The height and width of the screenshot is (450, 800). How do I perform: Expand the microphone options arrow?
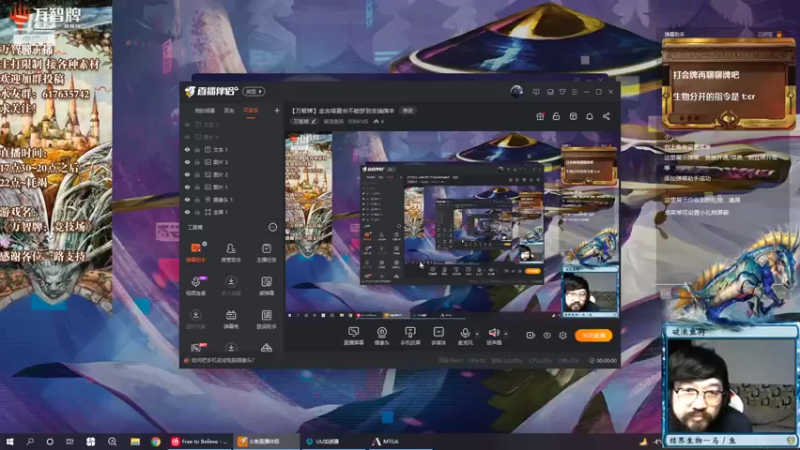477,334
